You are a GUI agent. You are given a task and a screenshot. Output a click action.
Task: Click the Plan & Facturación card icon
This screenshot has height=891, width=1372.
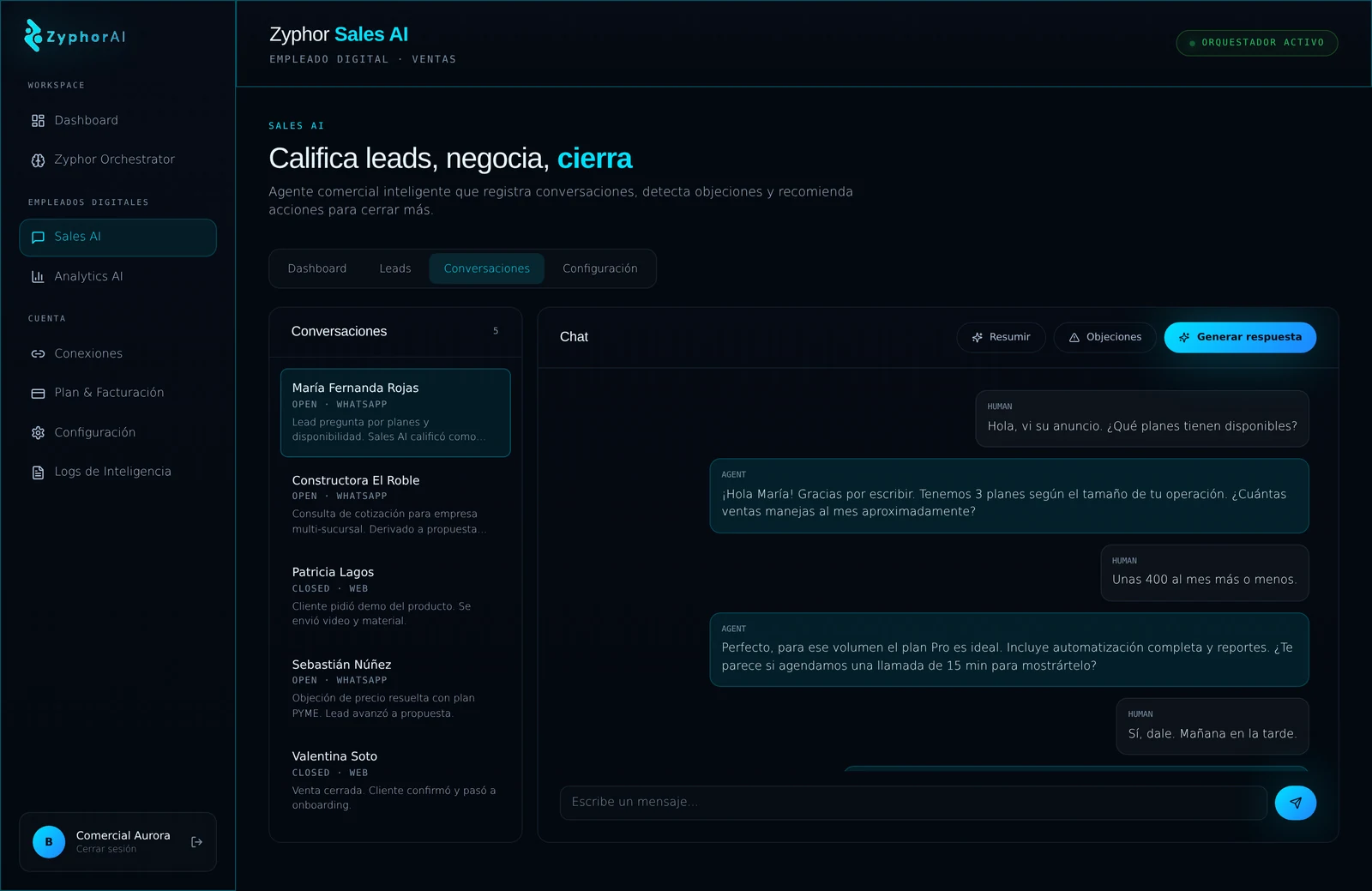click(x=38, y=394)
